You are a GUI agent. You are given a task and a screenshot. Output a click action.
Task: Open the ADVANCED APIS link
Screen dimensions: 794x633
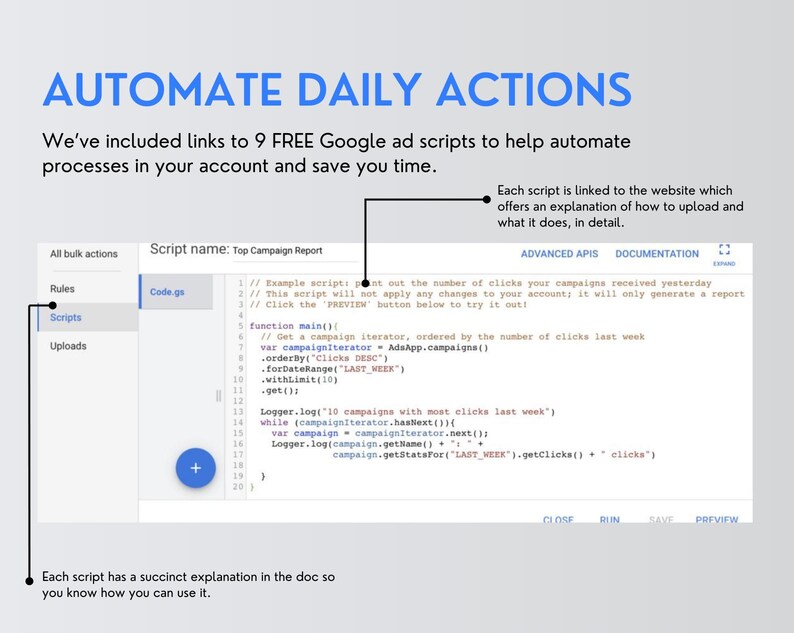559,254
